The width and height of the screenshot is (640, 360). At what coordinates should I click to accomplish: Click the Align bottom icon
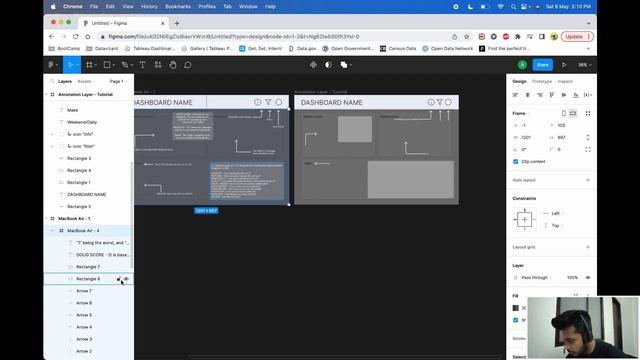[x=576, y=95]
